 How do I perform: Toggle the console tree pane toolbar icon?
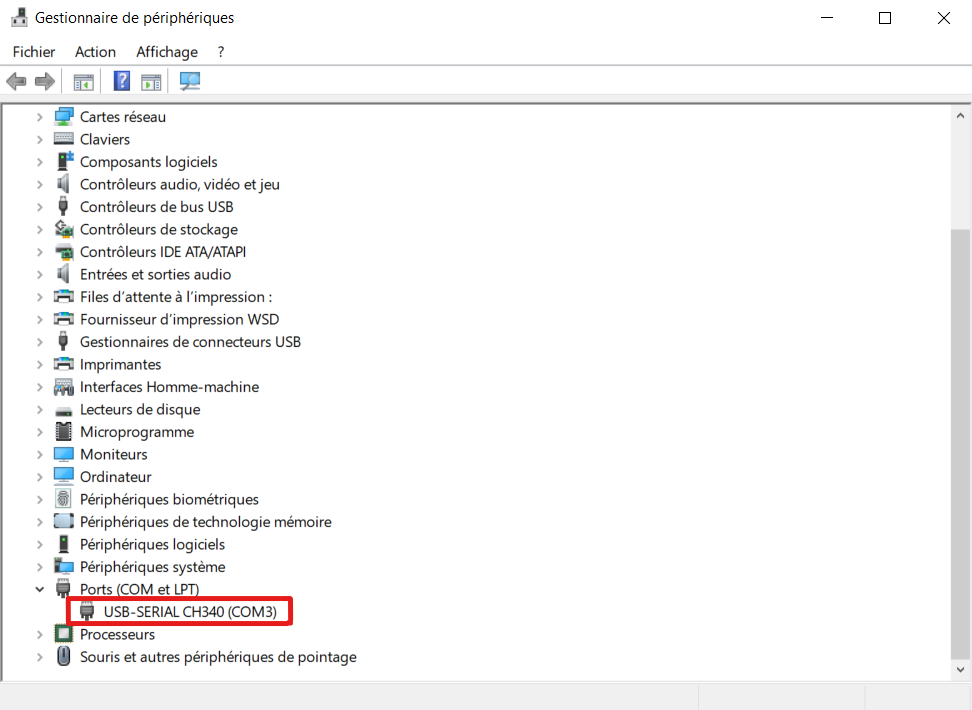click(x=84, y=81)
